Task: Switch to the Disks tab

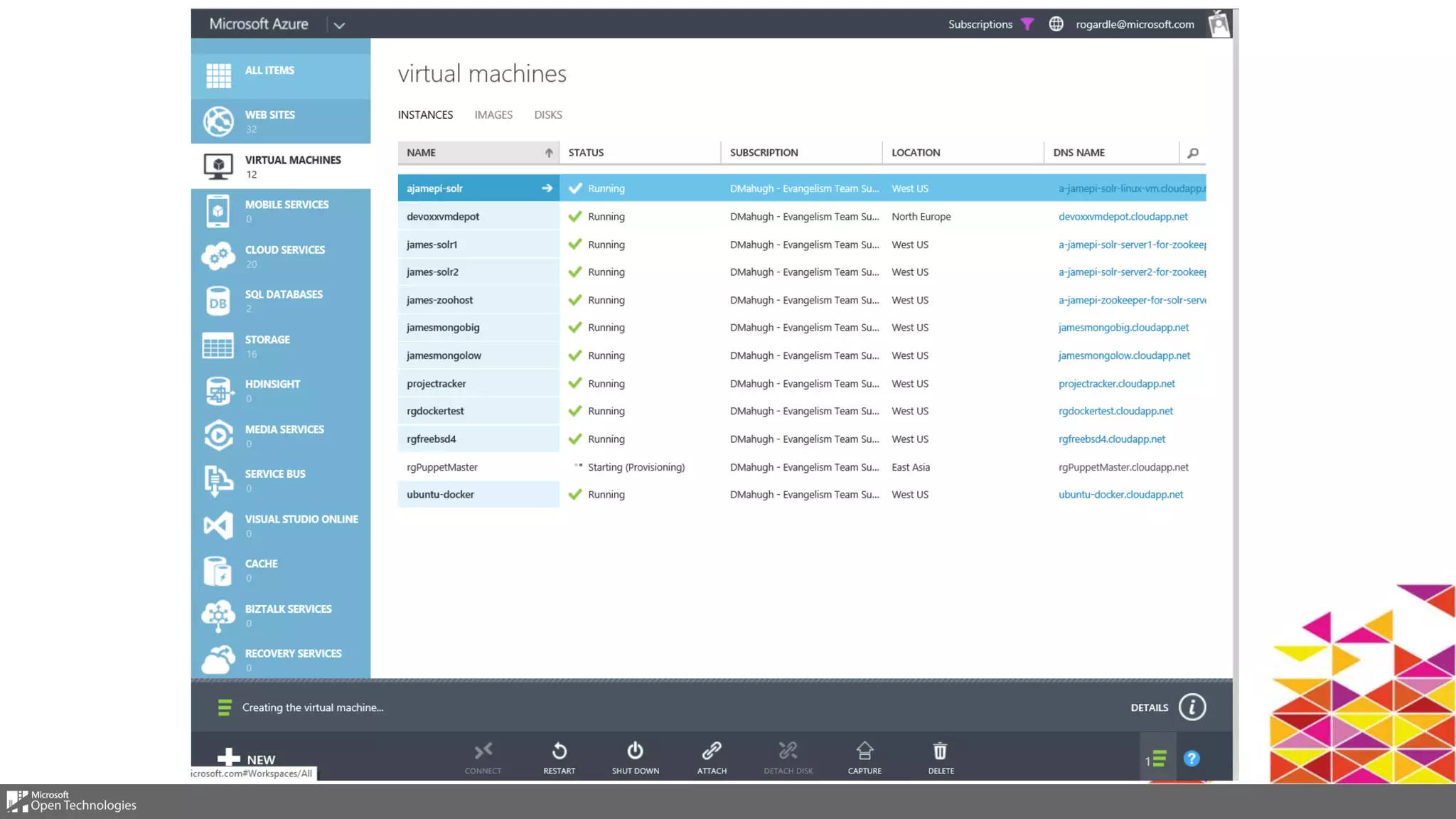Action: click(x=548, y=114)
